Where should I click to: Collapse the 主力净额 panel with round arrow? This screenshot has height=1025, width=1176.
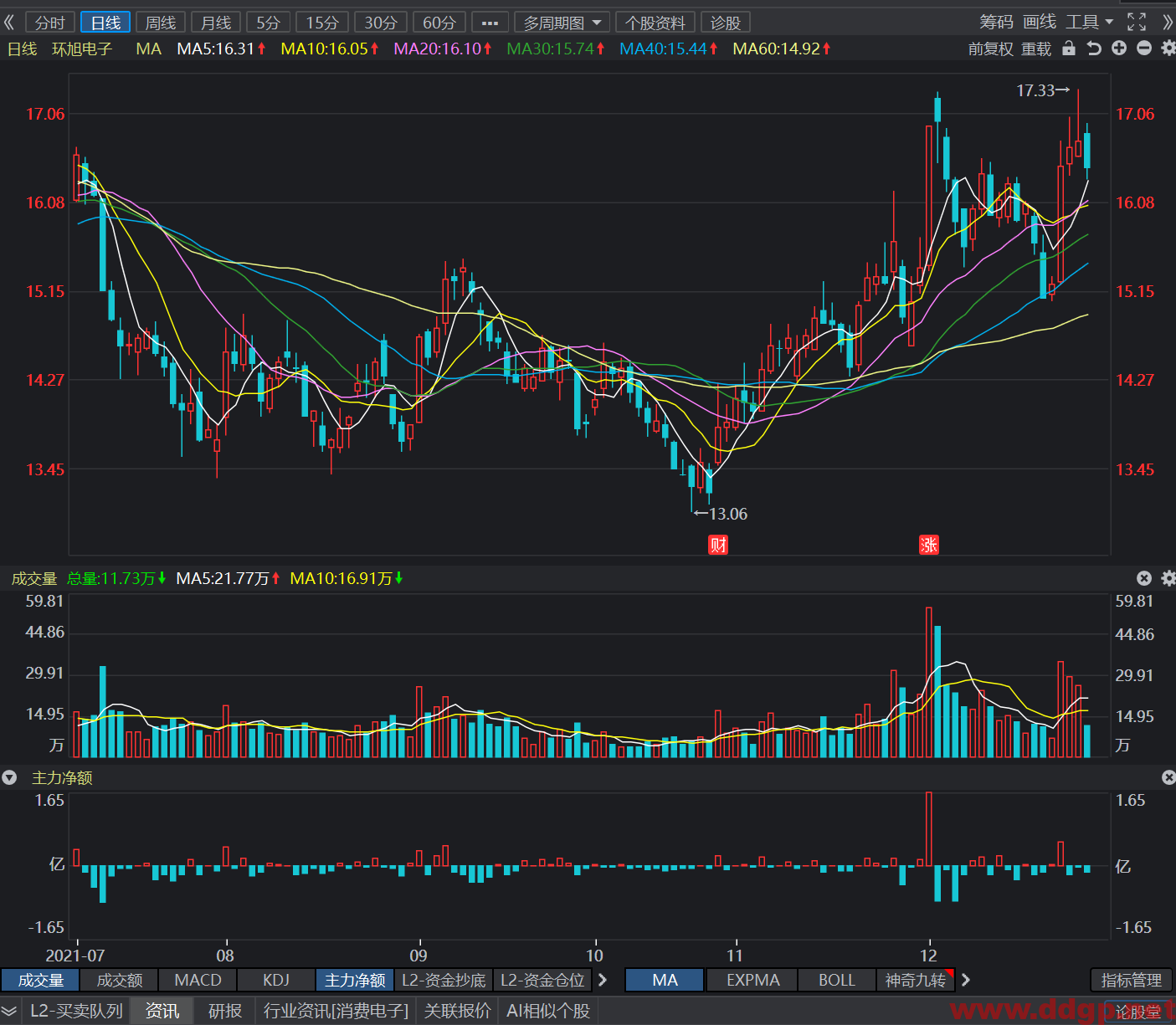coord(9,777)
